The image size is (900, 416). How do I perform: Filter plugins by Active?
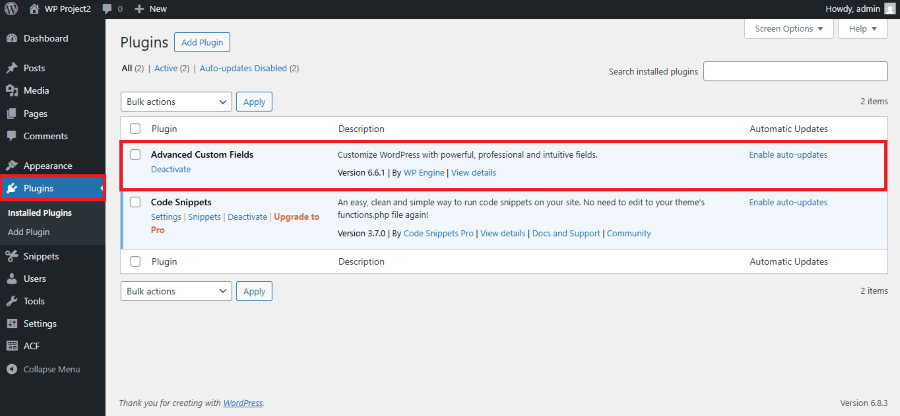tap(165, 68)
